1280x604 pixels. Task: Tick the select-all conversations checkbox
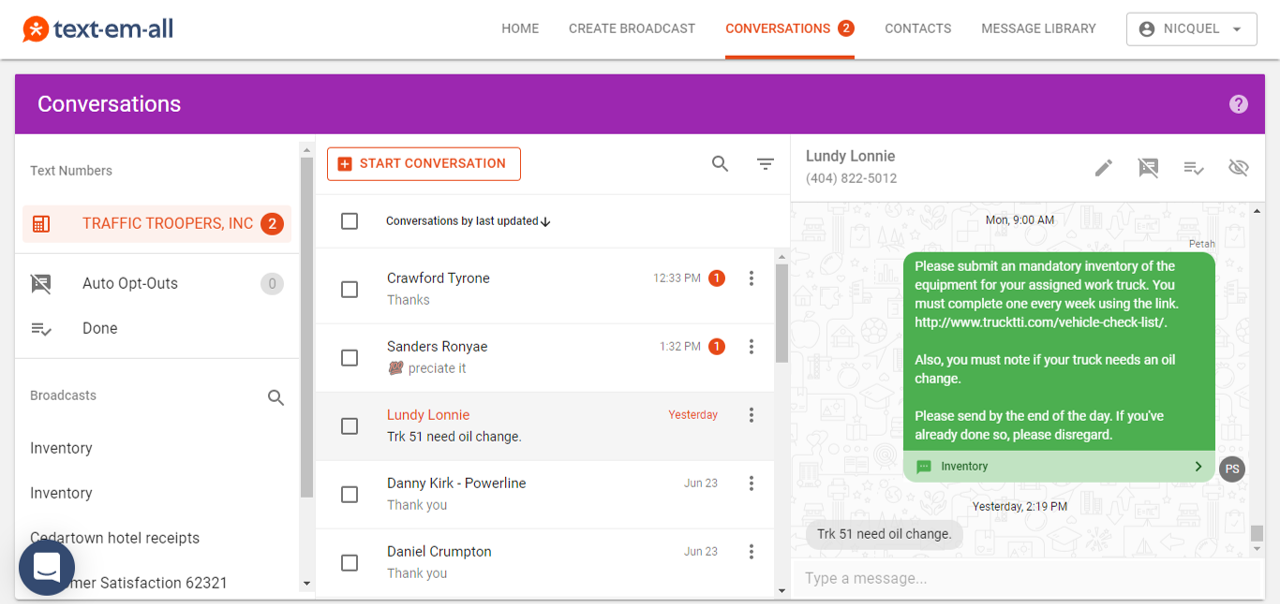coord(349,221)
